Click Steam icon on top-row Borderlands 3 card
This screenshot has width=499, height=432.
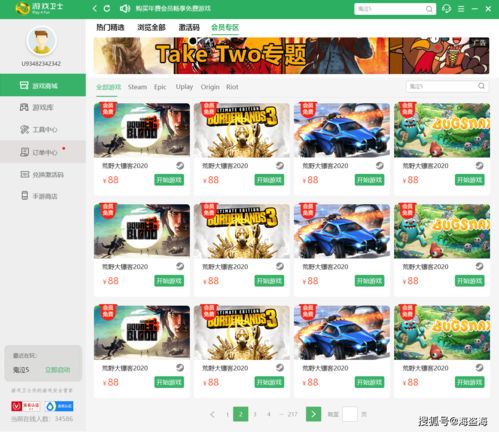click(280, 165)
